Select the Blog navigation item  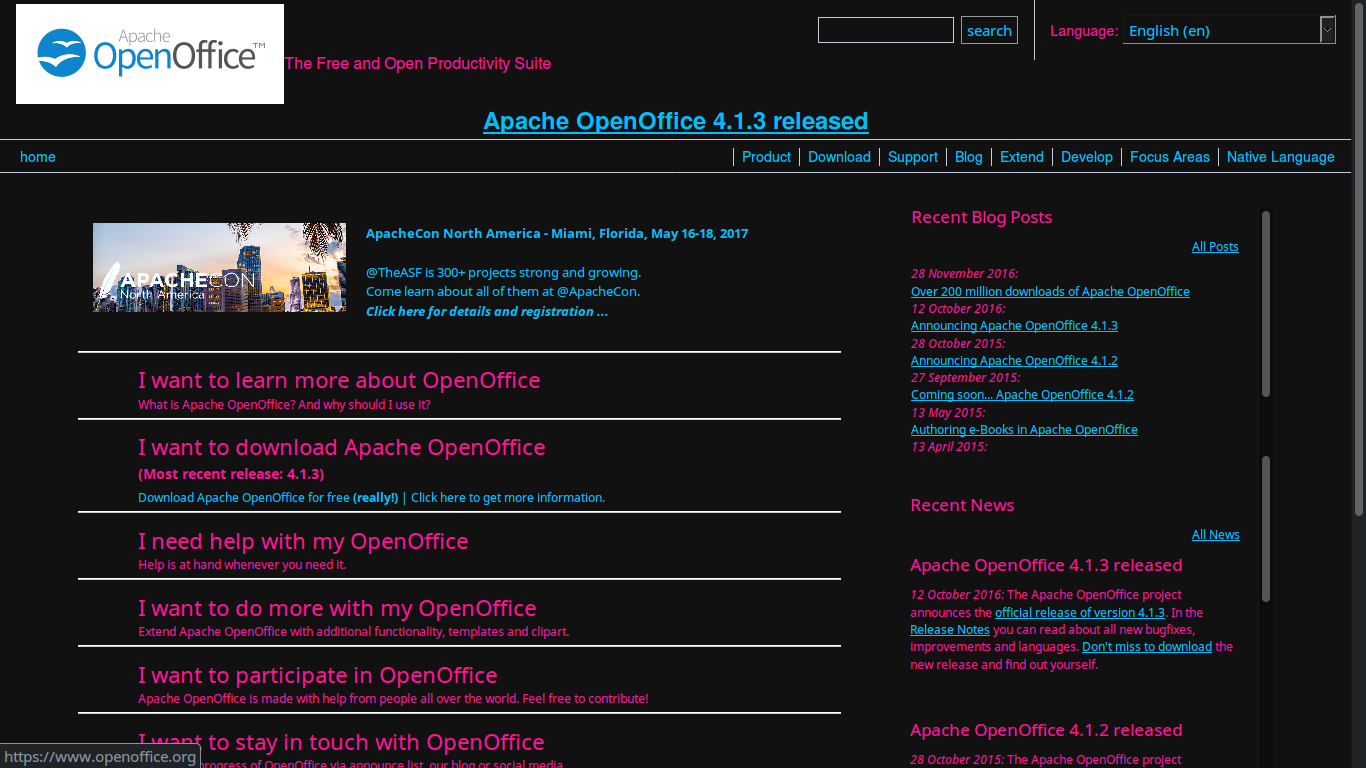pyautogui.click(x=967, y=157)
